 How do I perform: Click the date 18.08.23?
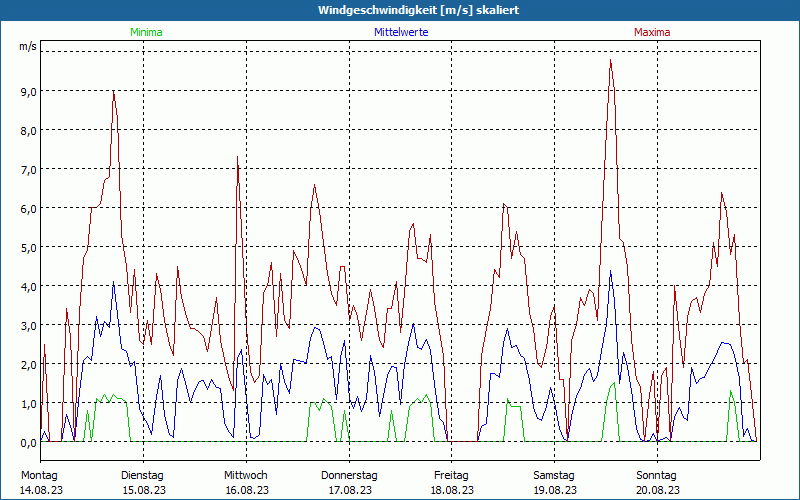(x=453, y=490)
